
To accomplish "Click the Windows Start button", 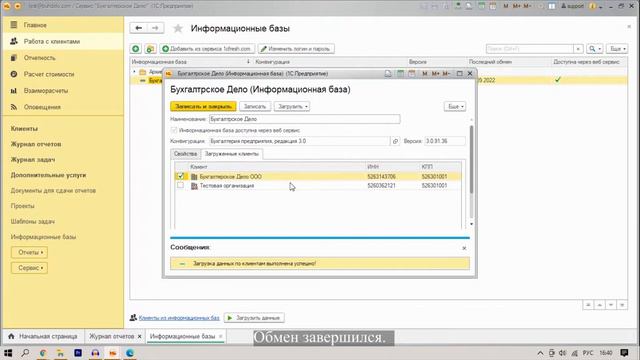I will tap(8, 353).
